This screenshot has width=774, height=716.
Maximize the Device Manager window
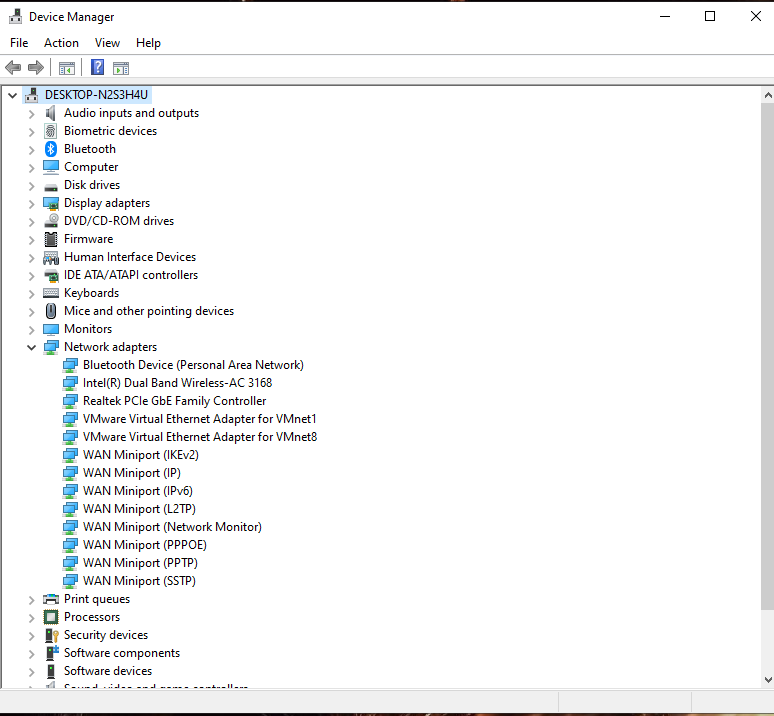click(x=710, y=16)
